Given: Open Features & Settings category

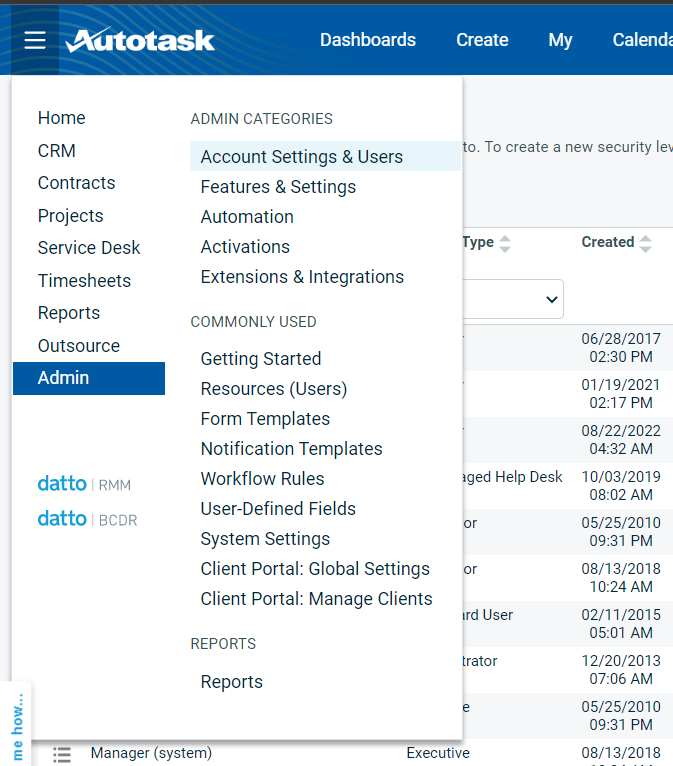Looking at the screenshot, I should pyautogui.click(x=278, y=187).
